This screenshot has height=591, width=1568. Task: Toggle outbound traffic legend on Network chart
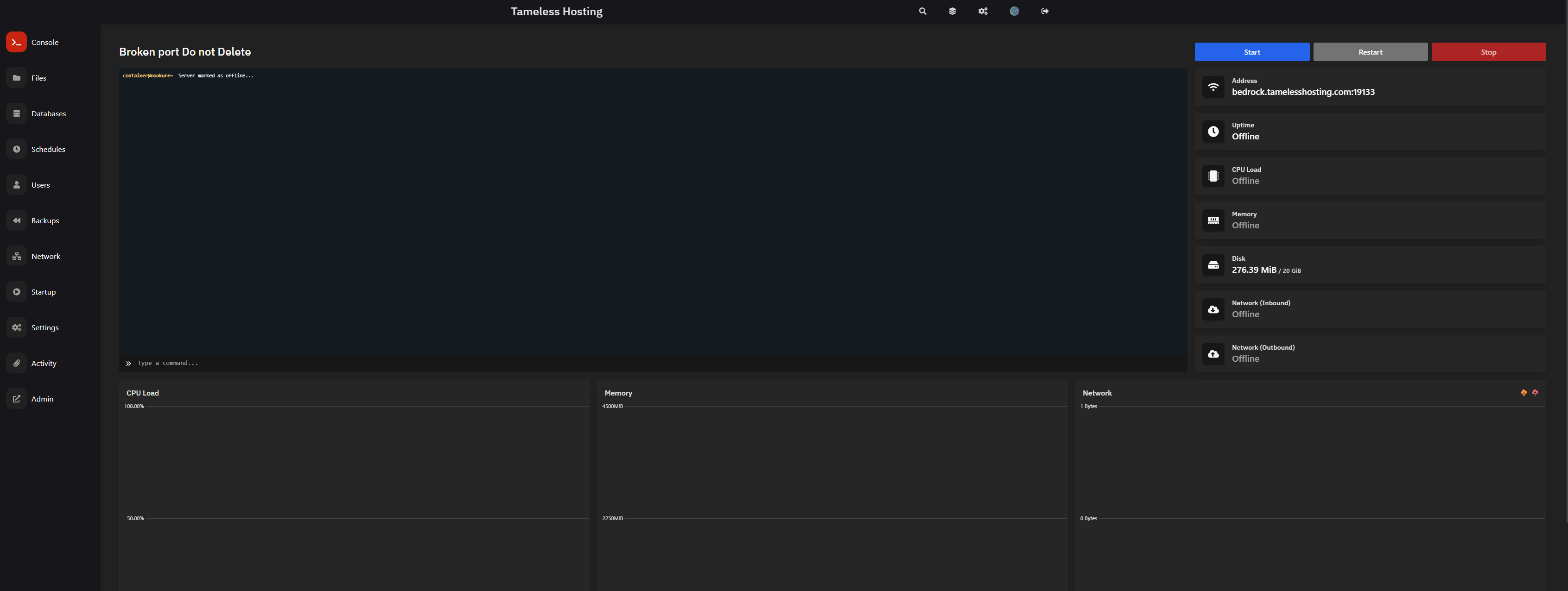click(1535, 393)
